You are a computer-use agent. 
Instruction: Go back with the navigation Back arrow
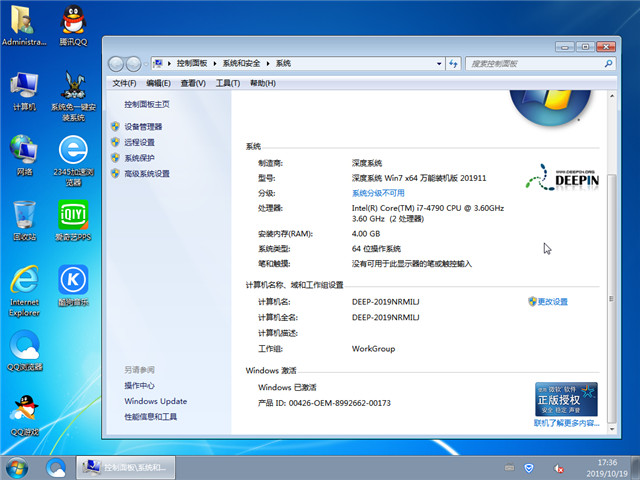tap(116, 64)
